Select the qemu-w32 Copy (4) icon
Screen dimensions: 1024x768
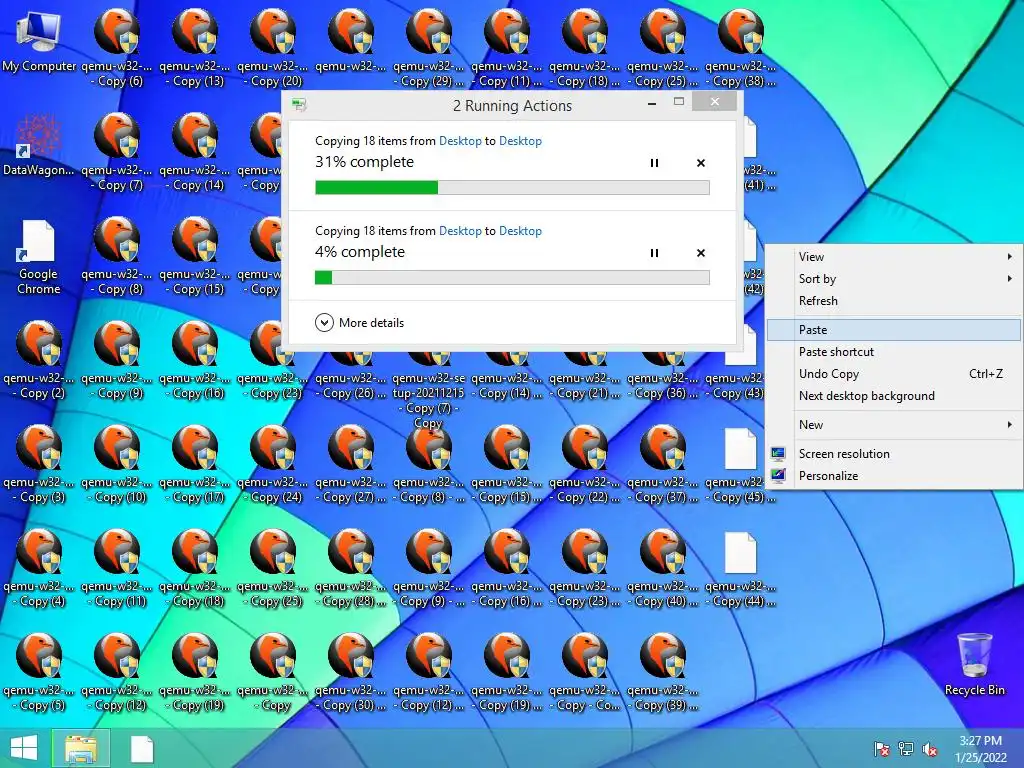point(39,569)
